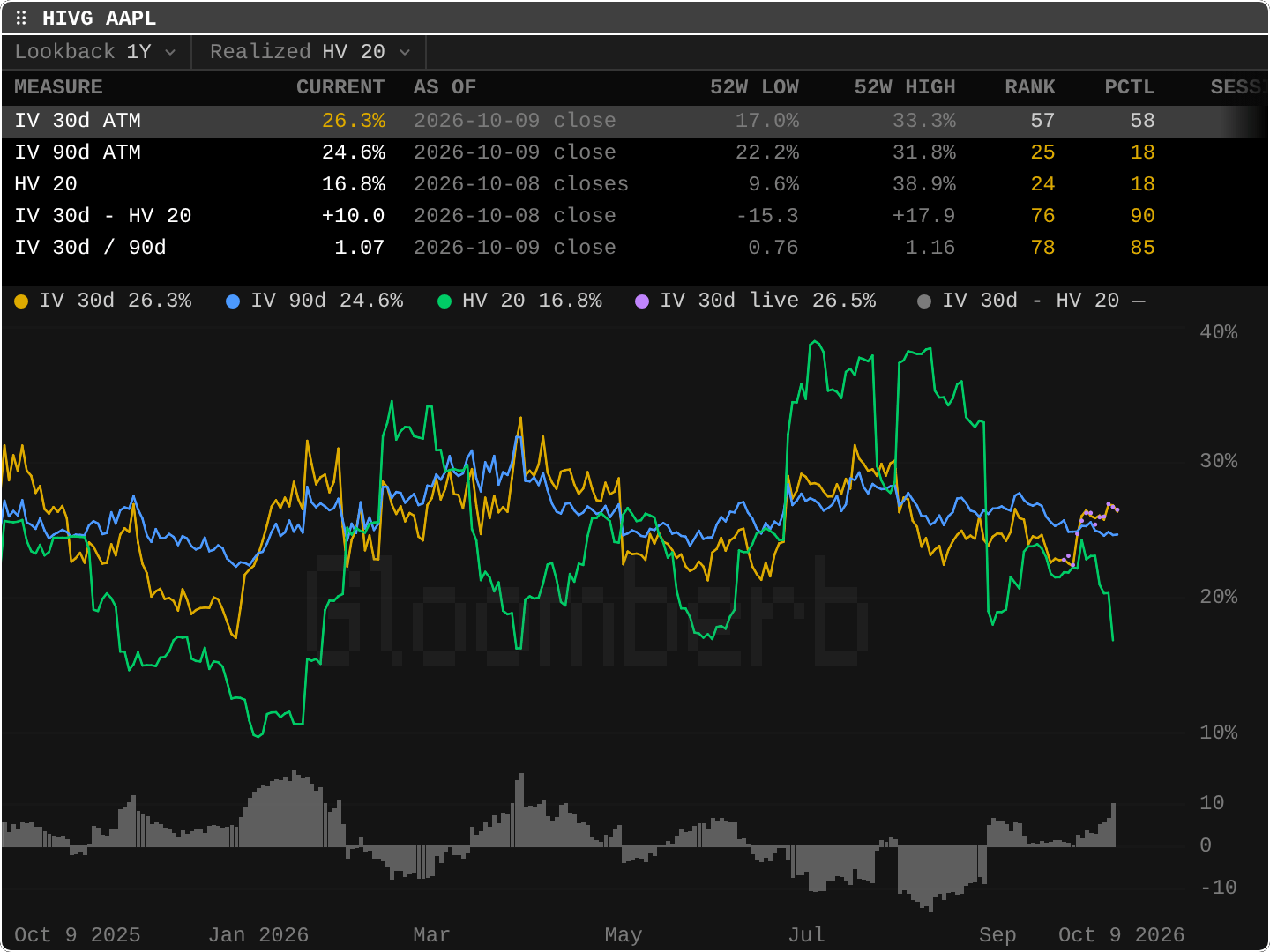Viewport: 1270px width, 952px height.
Task: Click the AS OF column header
Action: (444, 87)
